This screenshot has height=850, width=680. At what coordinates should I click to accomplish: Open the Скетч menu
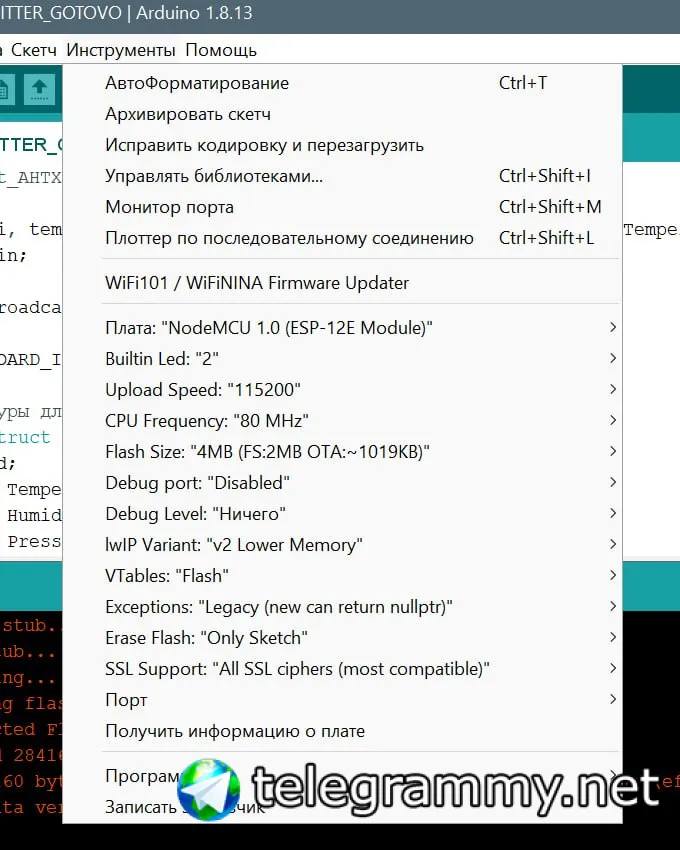click(x=34, y=50)
